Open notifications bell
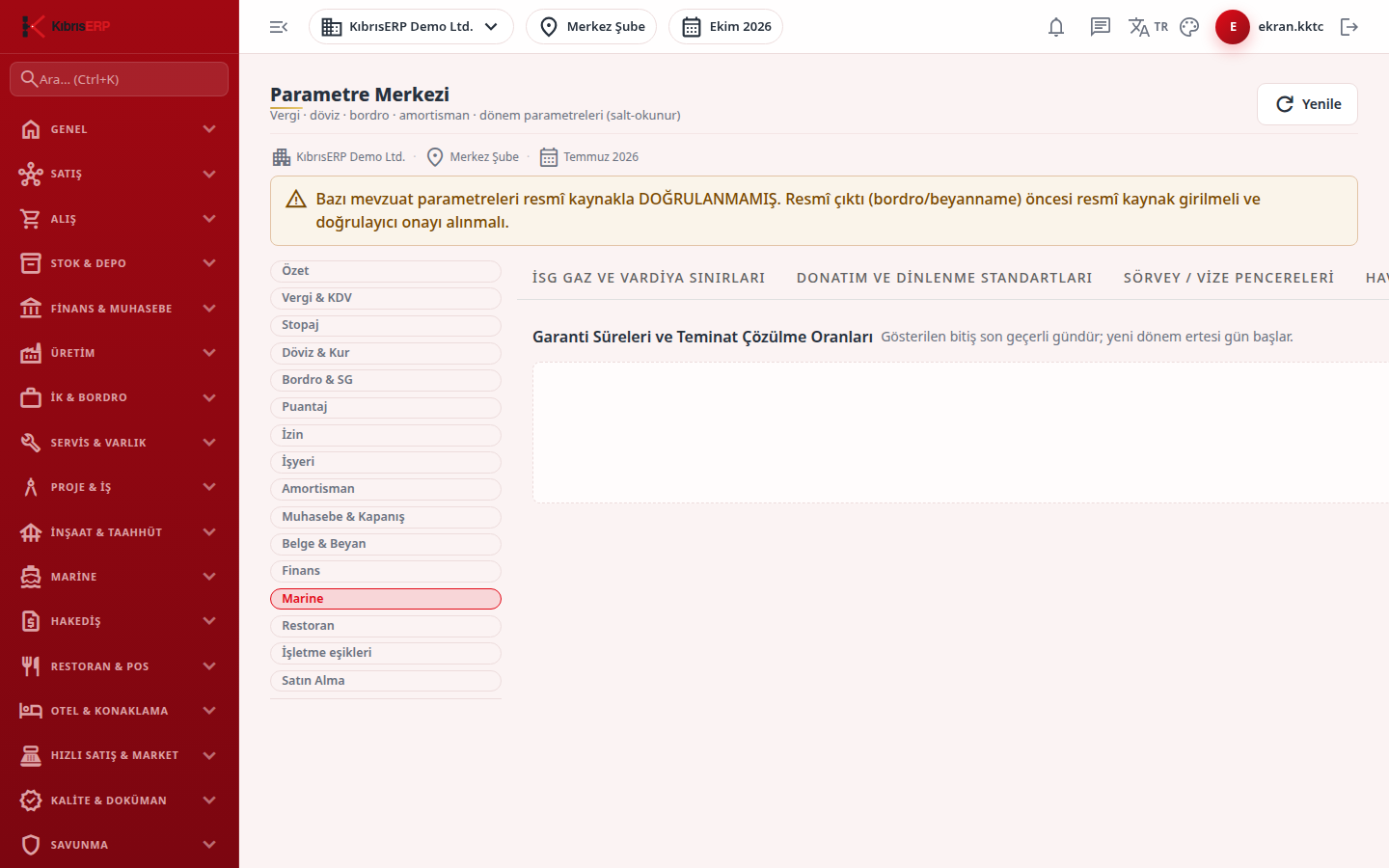Viewport: 1389px width, 868px height. click(x=1056, y=27)
